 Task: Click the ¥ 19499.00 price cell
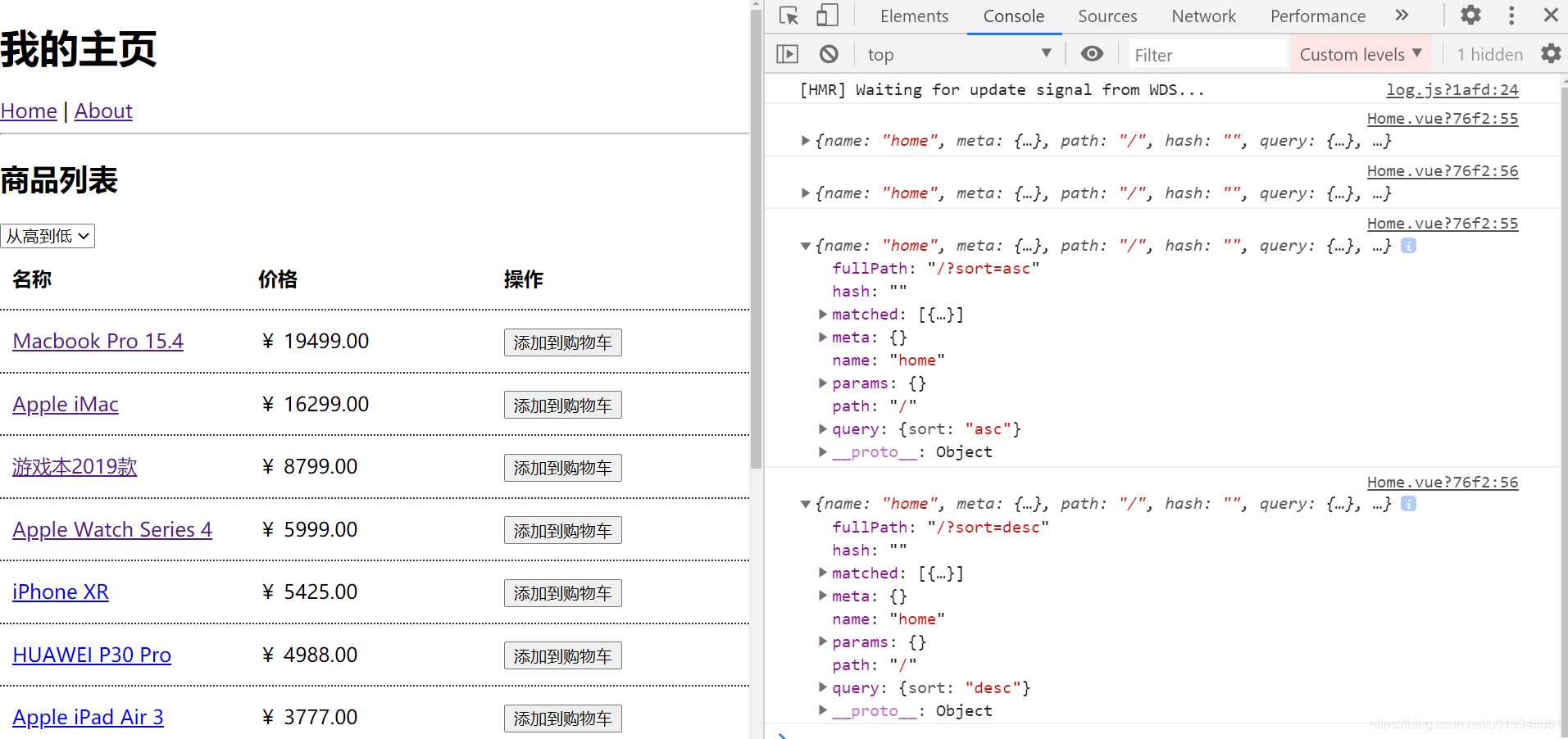(x=316, y=341)
